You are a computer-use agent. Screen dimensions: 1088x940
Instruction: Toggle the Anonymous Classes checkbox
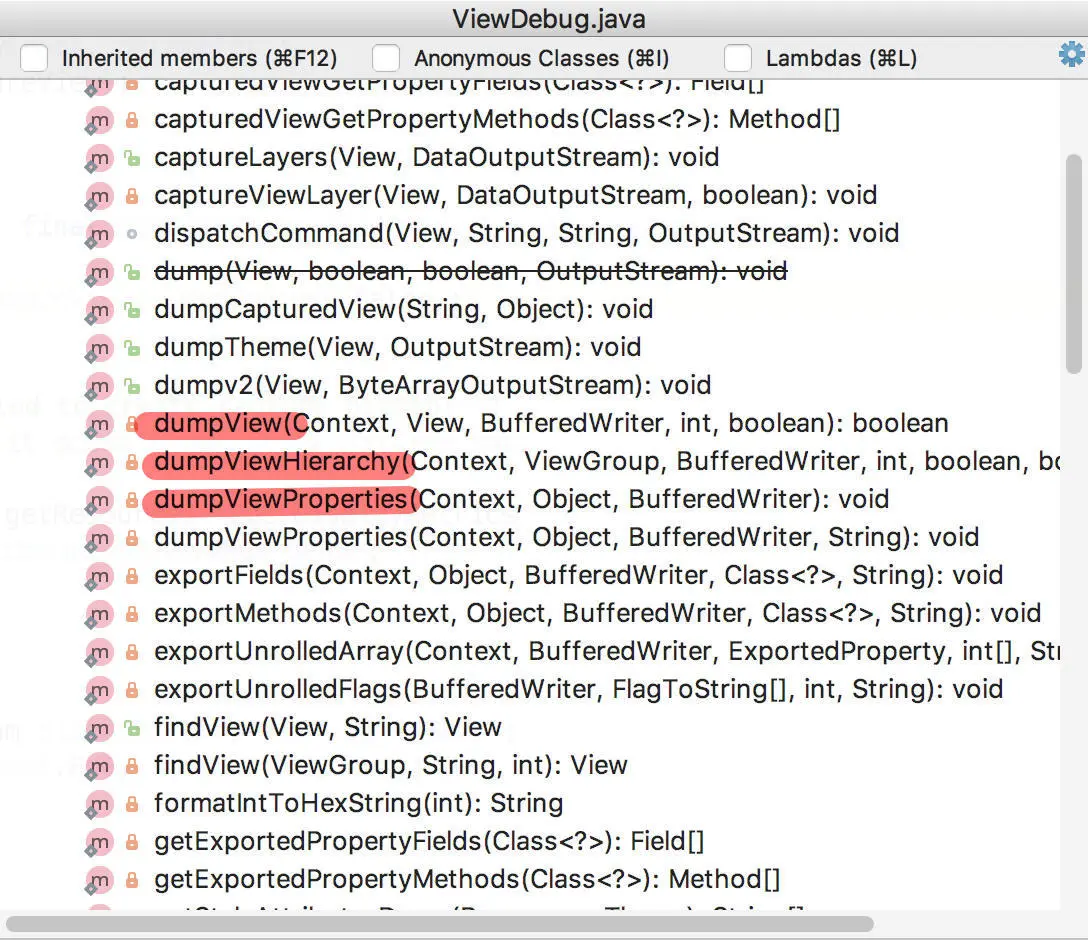(386, 58)
